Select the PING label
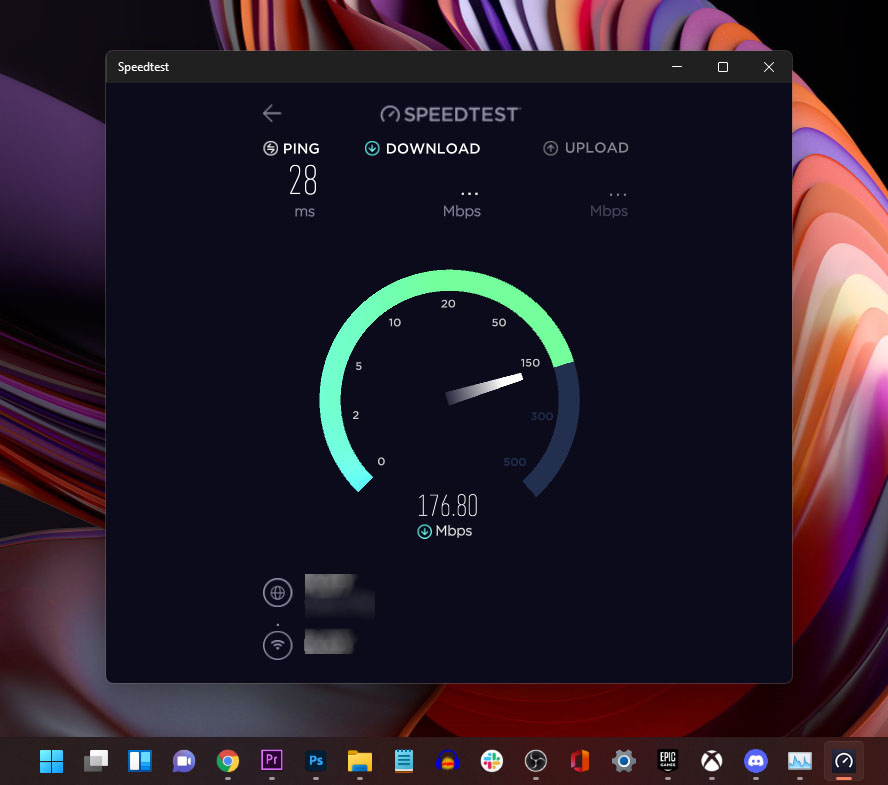Image resolution: width=888 pixels, height=785 pixels. 301,148
